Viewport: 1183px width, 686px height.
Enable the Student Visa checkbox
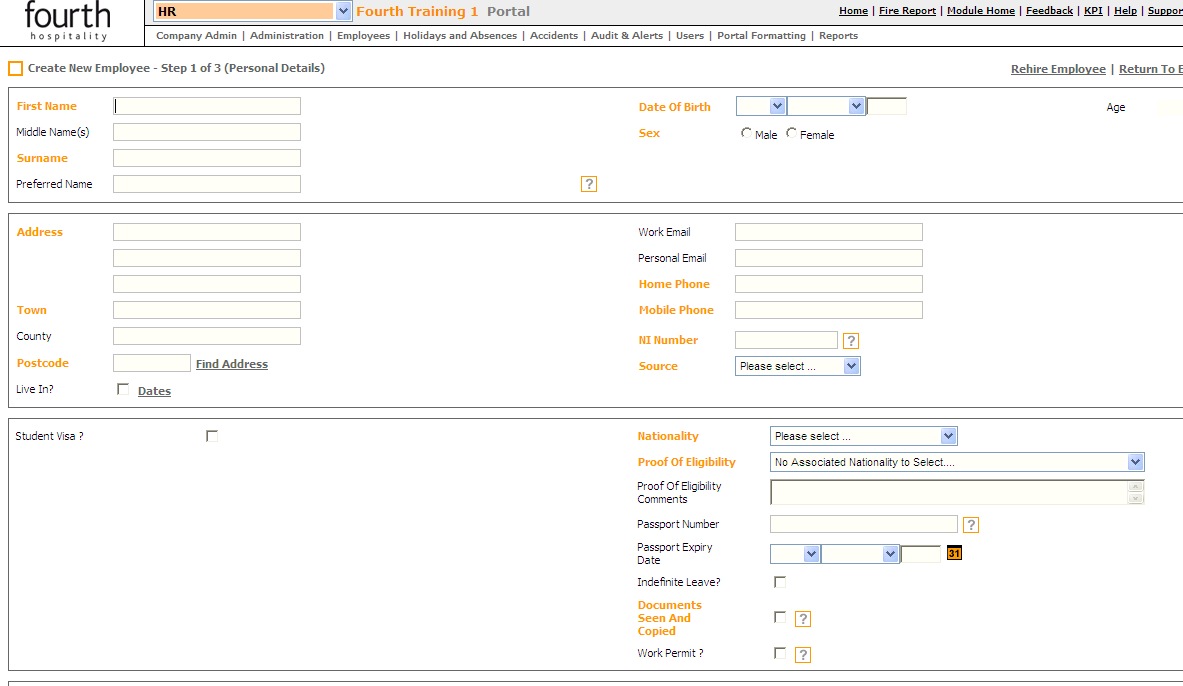coord(212,436)
